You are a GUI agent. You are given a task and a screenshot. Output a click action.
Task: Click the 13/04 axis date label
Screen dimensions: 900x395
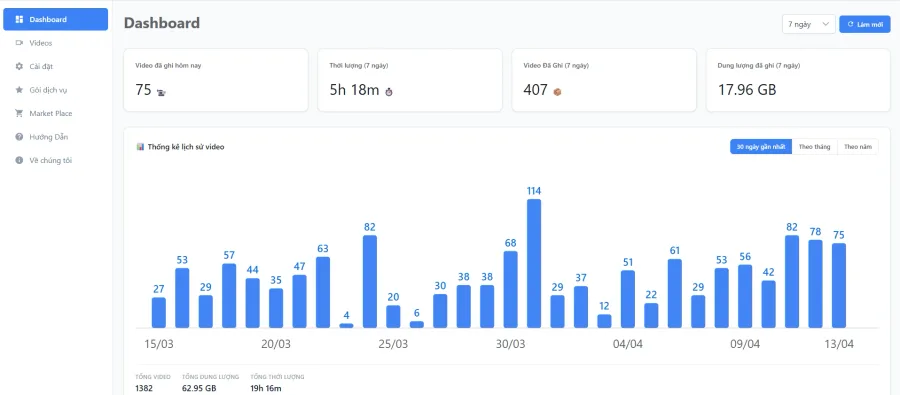(839, 344)
